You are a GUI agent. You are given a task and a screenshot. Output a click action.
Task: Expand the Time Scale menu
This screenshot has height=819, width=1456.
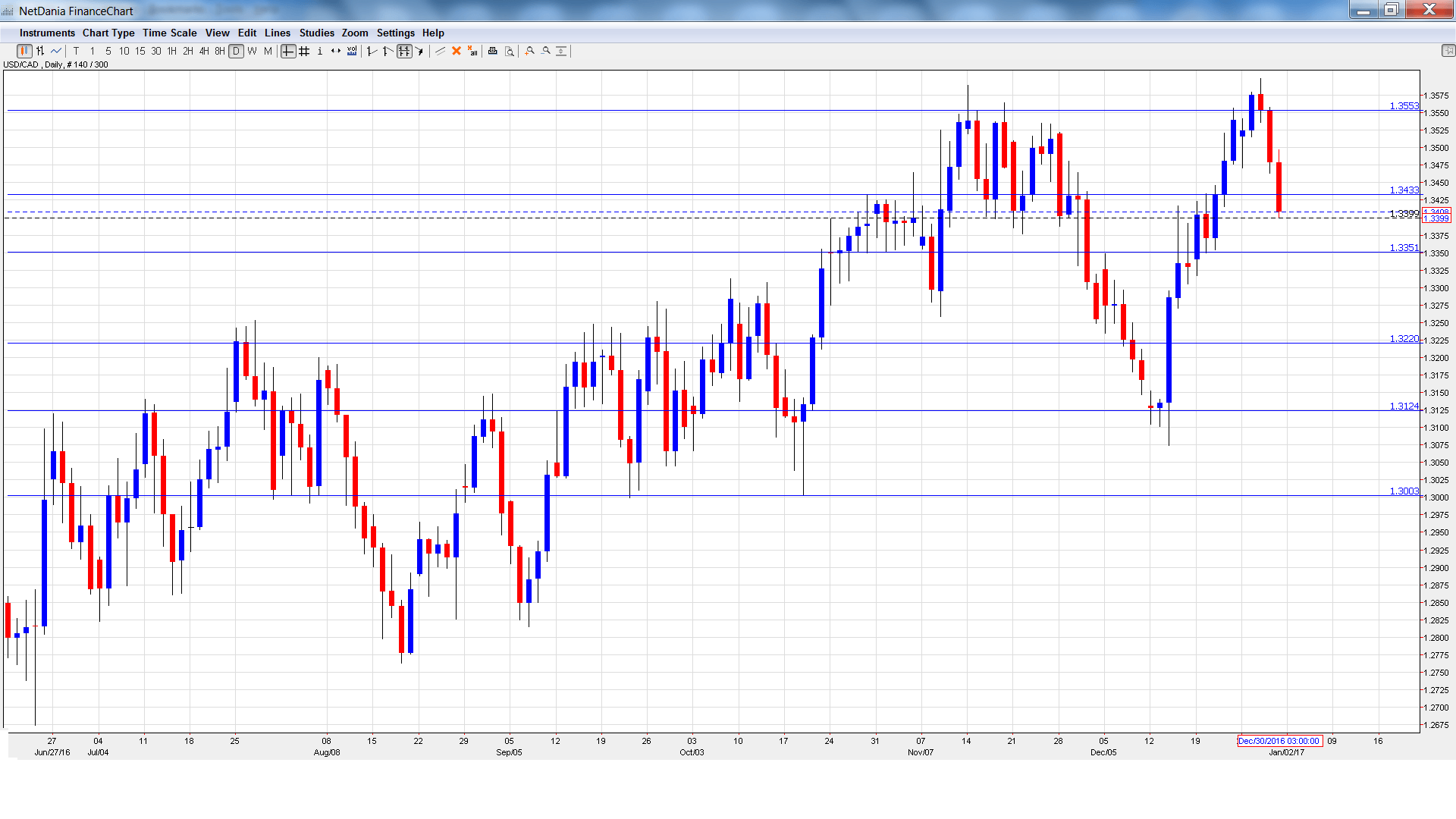click(x=169, y=33)
